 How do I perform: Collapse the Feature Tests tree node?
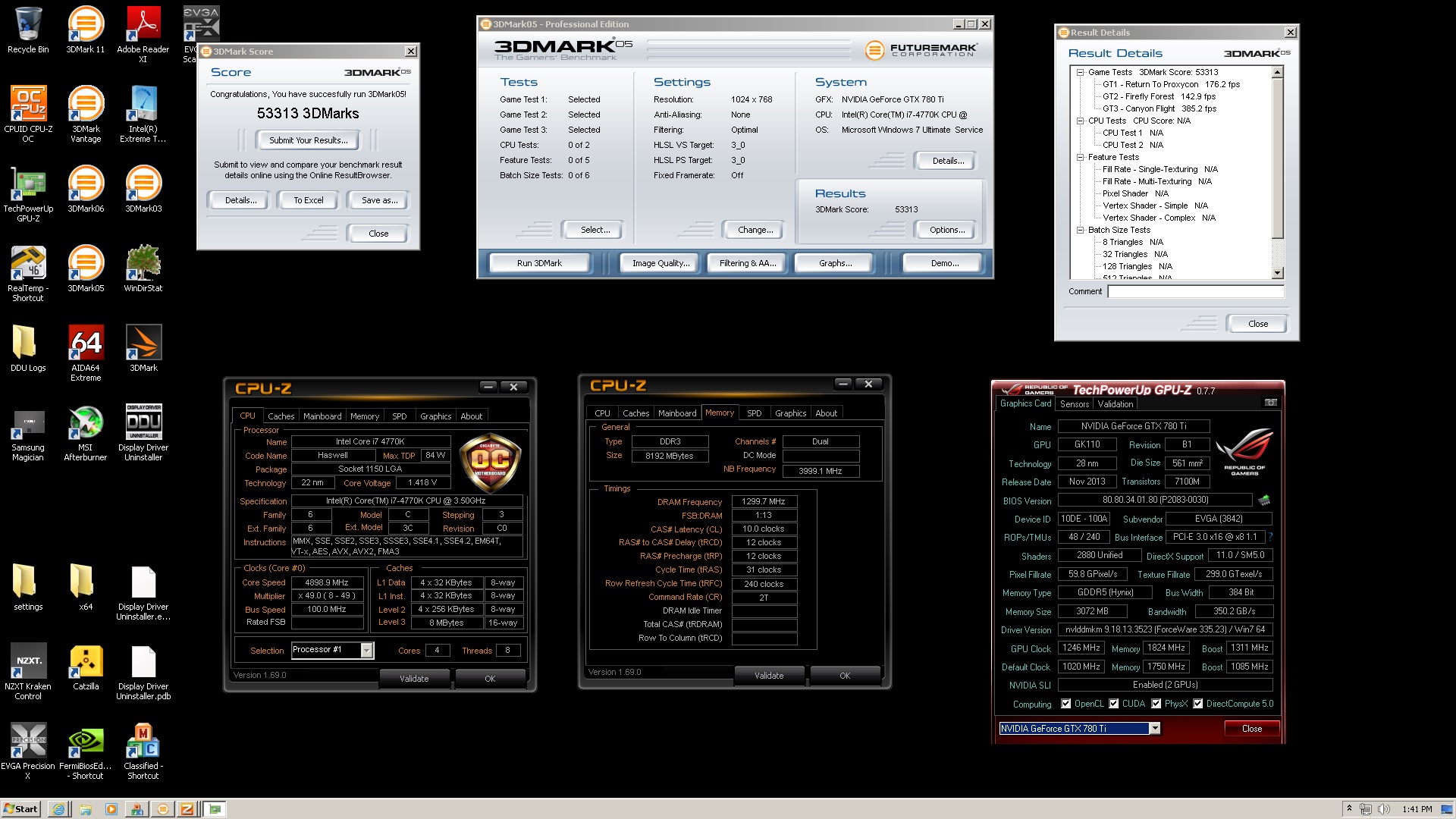1081,157
